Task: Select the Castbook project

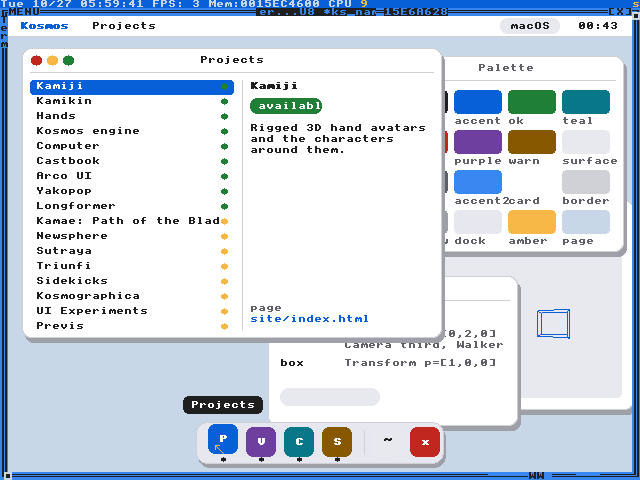Action: [x=132, y=161]
